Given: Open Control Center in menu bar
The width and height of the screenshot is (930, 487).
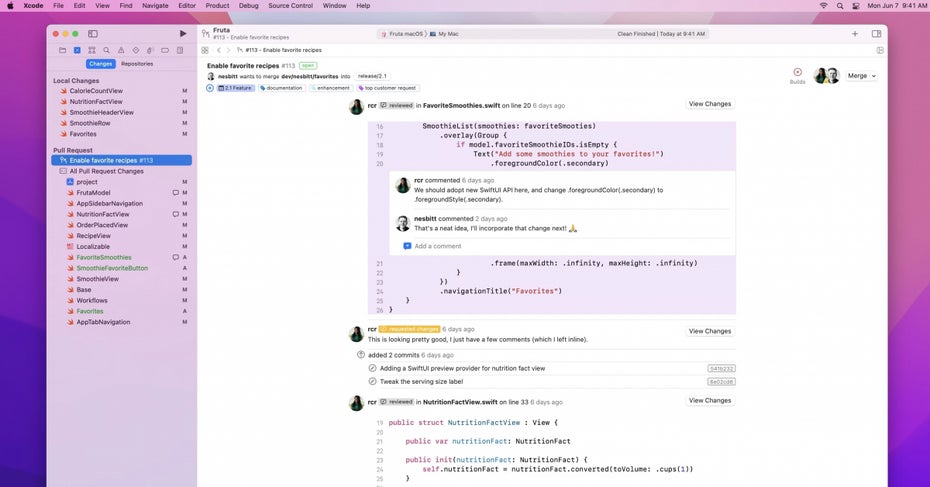Looking at the screenshot, I should tap(856, 5).
